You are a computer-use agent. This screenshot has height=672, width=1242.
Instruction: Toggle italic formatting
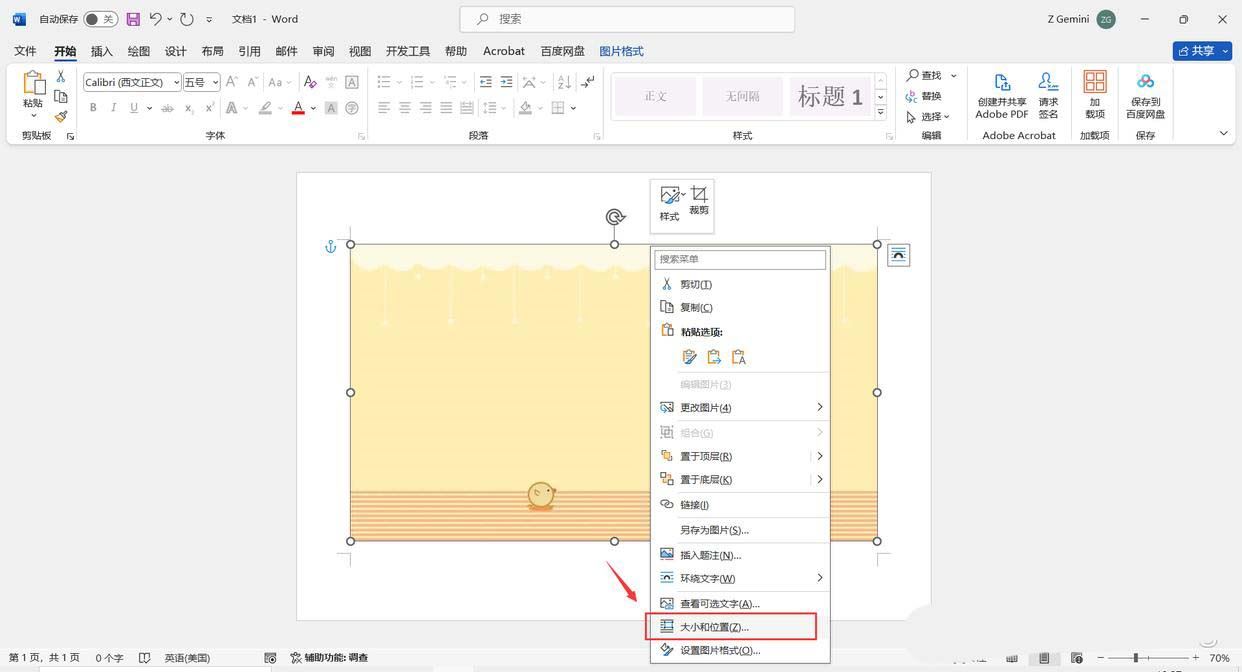[113, 107]
